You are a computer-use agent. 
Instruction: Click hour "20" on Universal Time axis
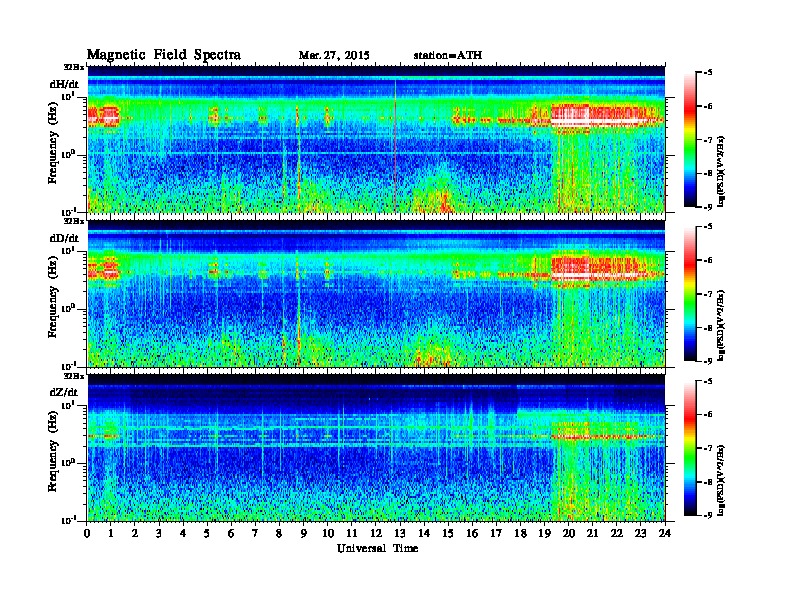point(568,534)
